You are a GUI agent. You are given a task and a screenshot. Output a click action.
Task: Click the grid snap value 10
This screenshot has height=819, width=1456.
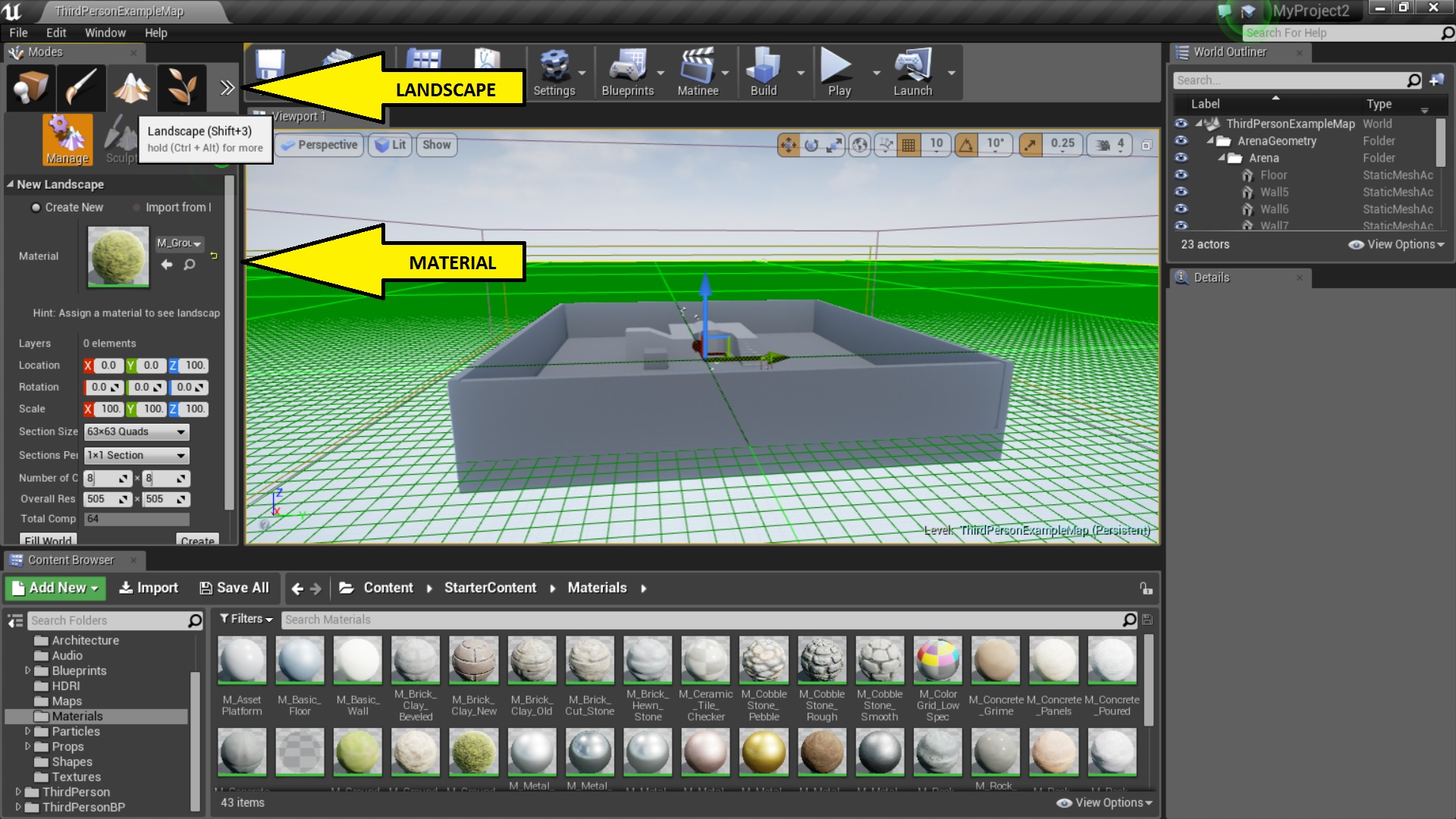(937, 144)
